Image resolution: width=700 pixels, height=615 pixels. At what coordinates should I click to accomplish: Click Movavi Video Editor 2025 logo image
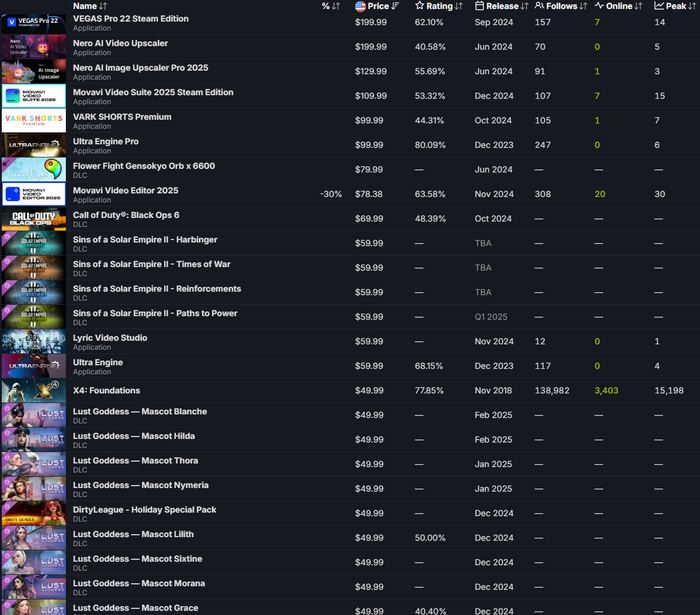pos(34,194)
